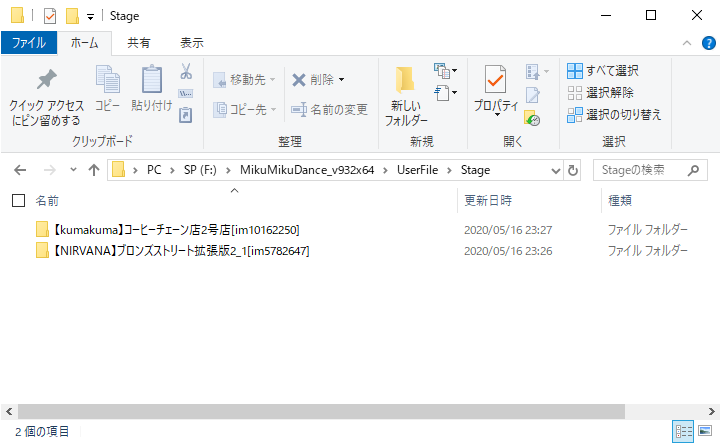
Task: Navigate to SP (F:) in address bar
Action: click(200, 170)
